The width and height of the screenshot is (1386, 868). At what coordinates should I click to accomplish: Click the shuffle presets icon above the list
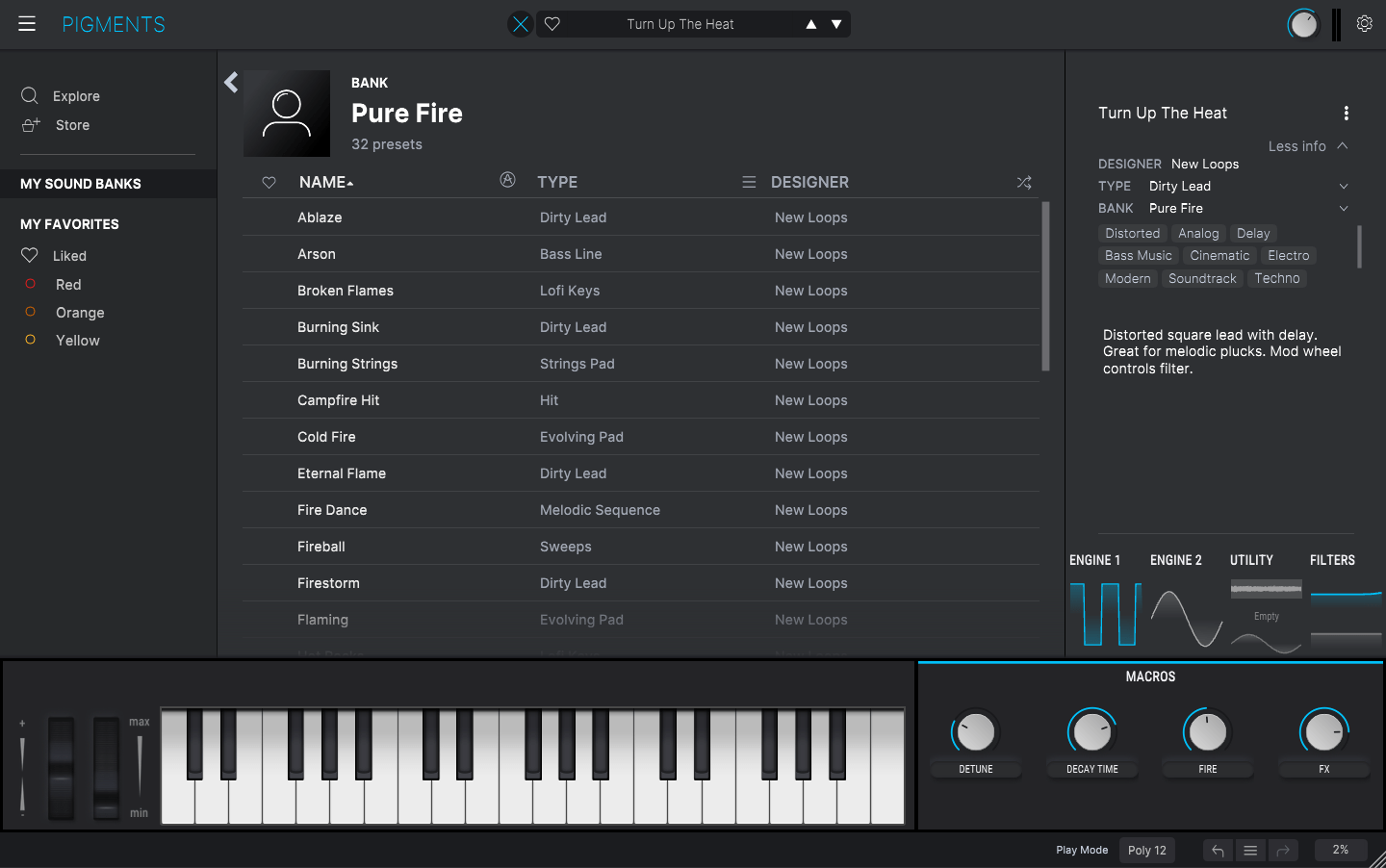coord(1023,182)
